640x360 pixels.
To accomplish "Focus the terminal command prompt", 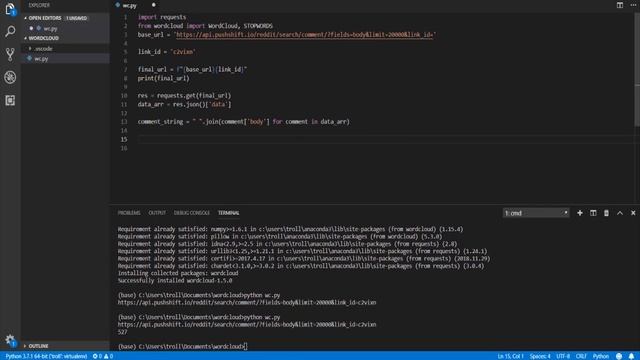I will coord(182,347).
